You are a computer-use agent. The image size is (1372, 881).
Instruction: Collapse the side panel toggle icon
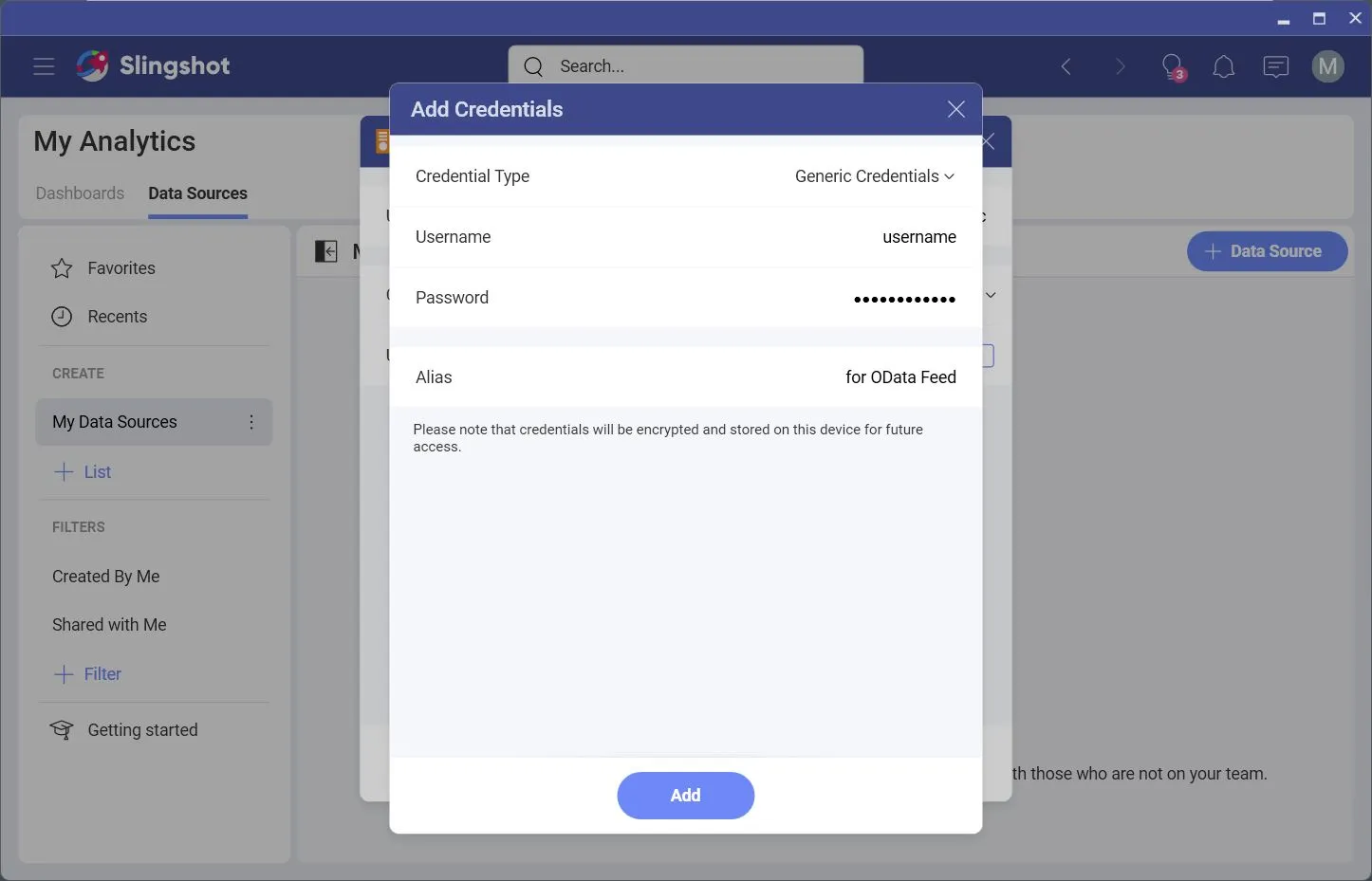click(325, 251)
